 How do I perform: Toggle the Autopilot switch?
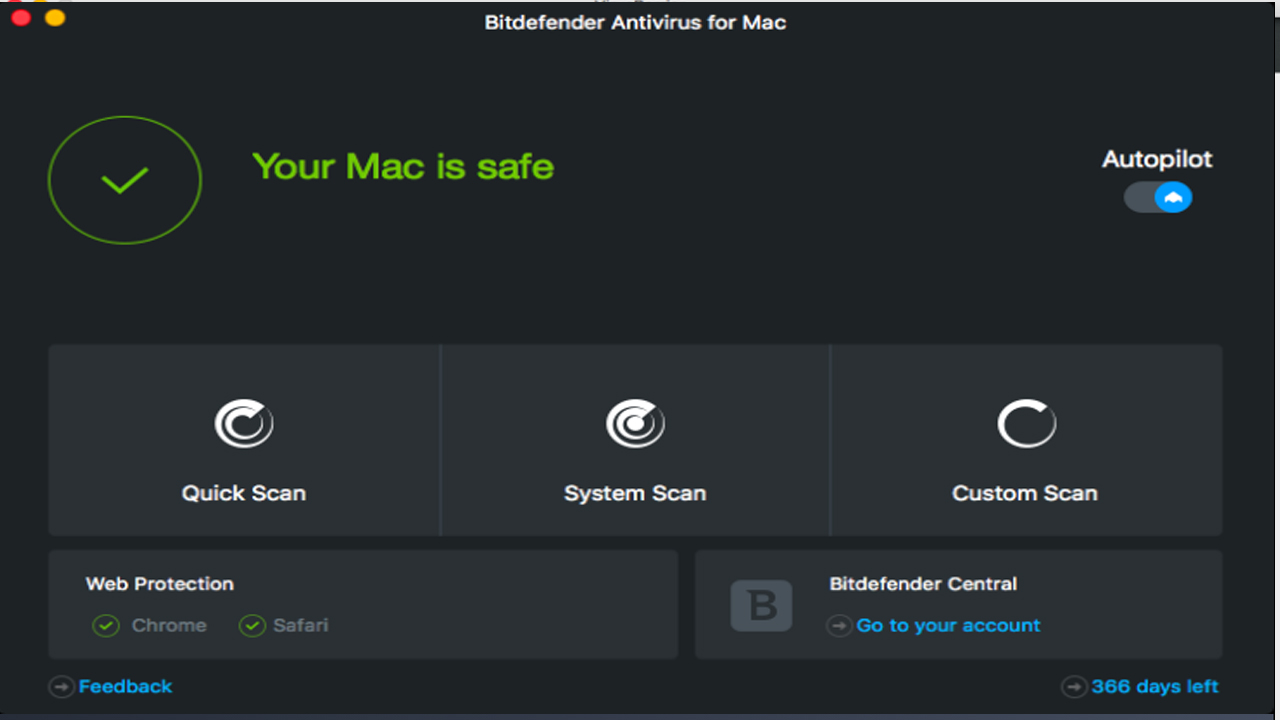click(1158, 197)
